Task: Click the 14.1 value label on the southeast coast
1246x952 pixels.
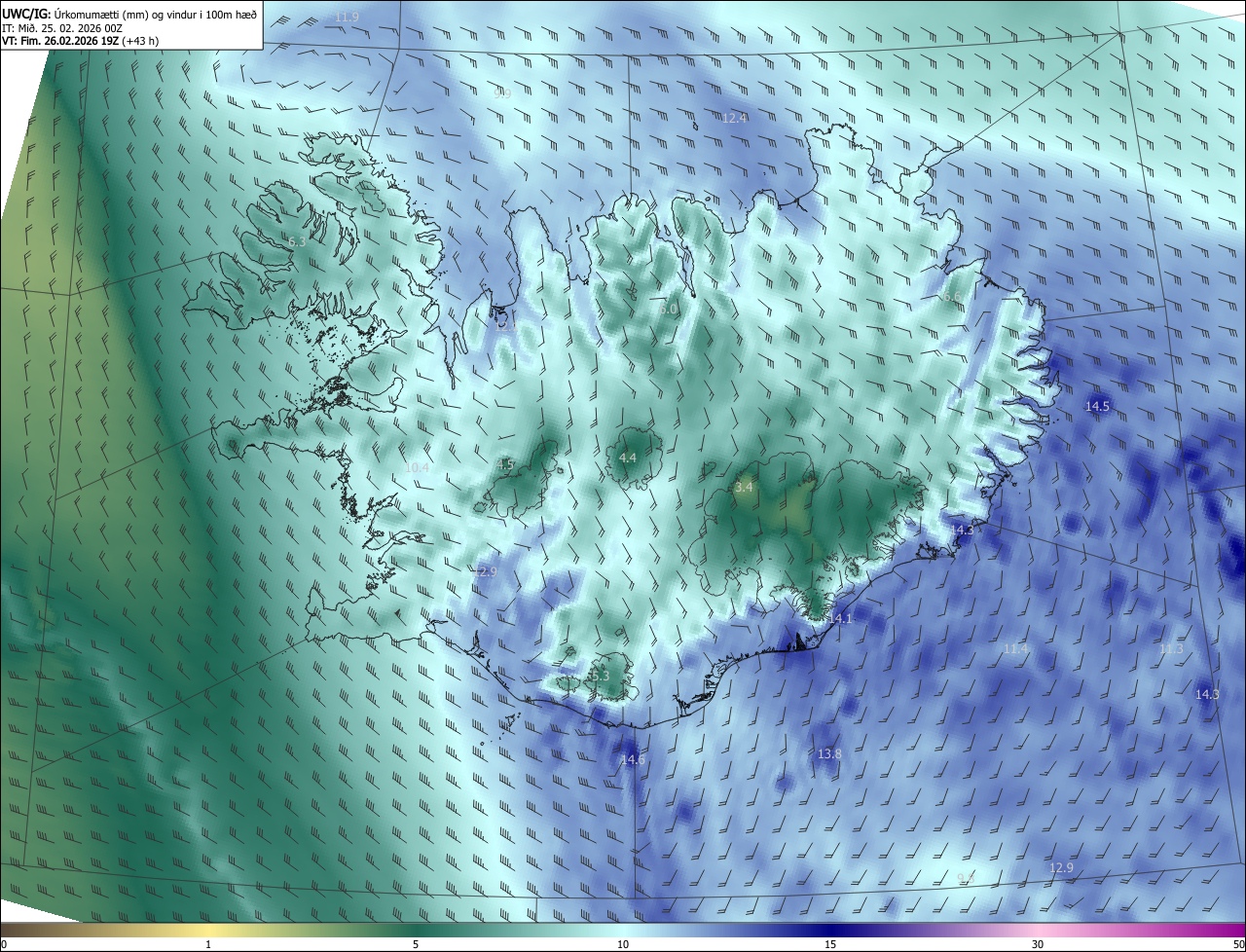Action: point(840,618)
